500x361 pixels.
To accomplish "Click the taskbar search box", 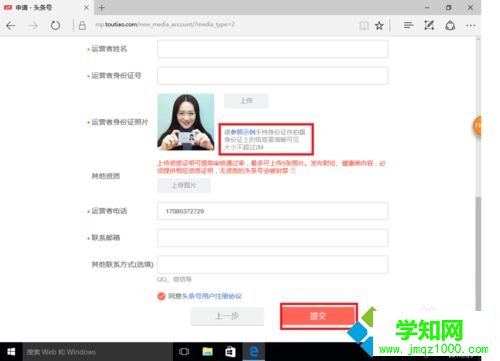I will (x=97, y=352).
